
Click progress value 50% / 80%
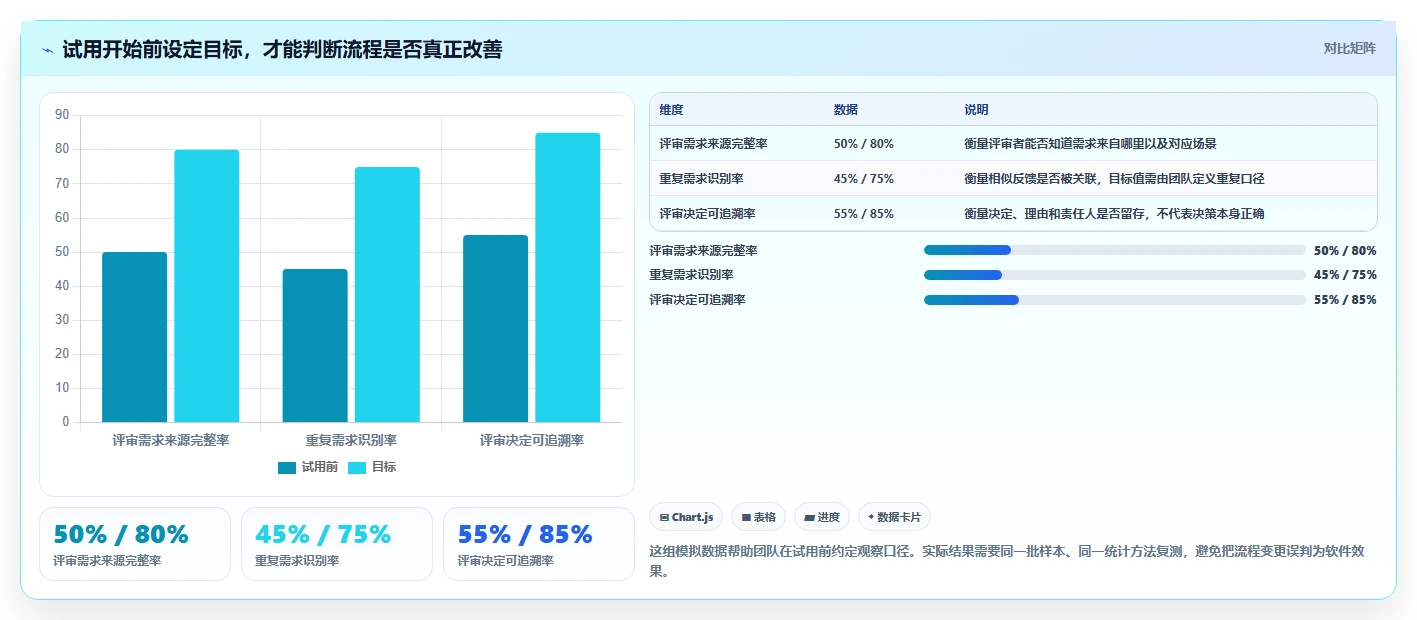click(x=1345, y=250)
